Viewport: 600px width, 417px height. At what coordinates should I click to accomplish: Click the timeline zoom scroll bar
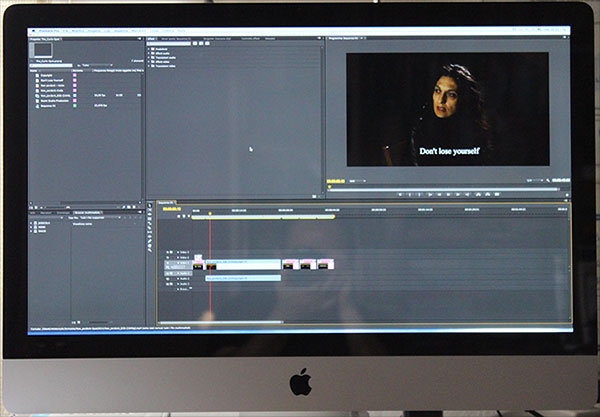220,323
